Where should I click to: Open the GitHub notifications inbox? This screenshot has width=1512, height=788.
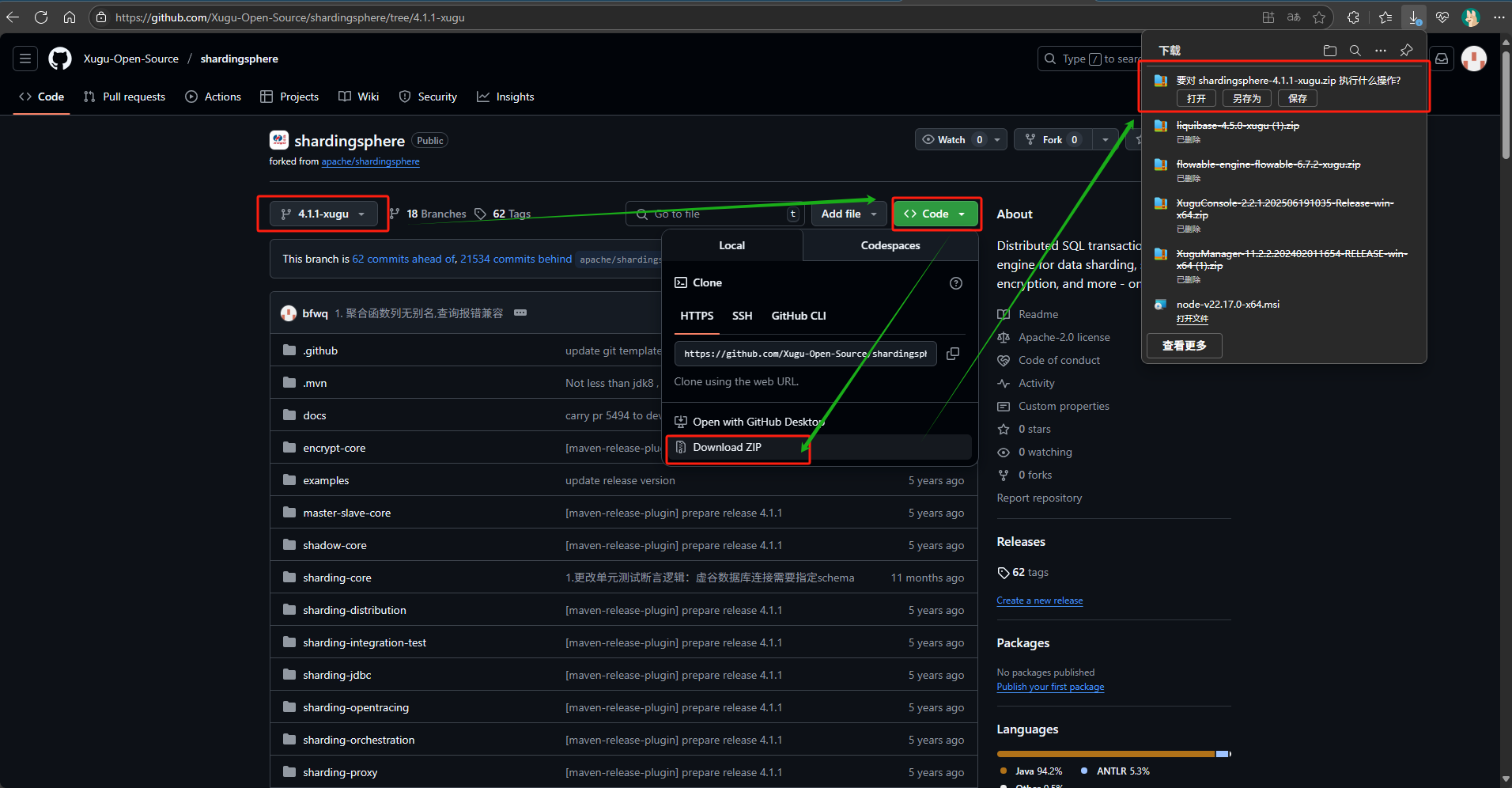(x=1442, y=59)
